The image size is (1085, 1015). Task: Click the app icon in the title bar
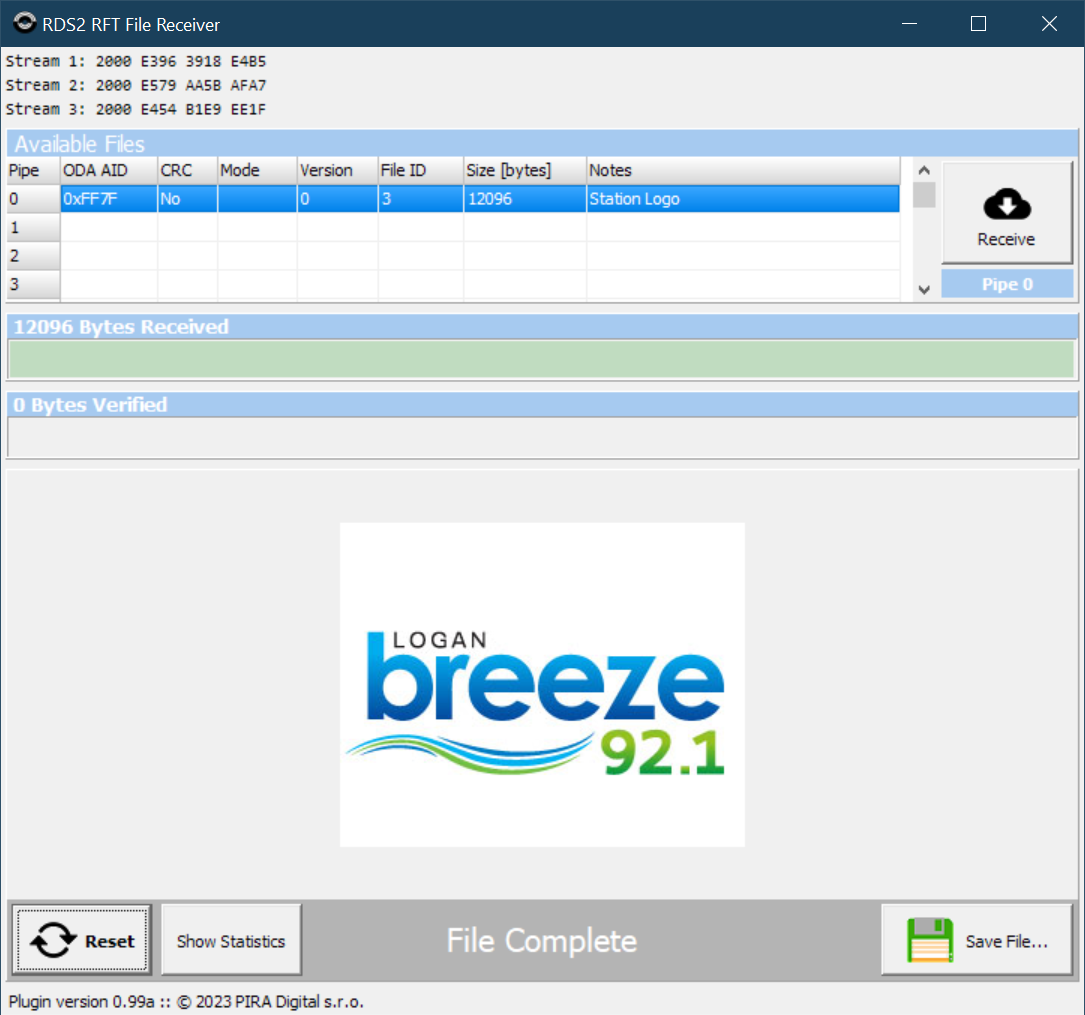(24, 23)
